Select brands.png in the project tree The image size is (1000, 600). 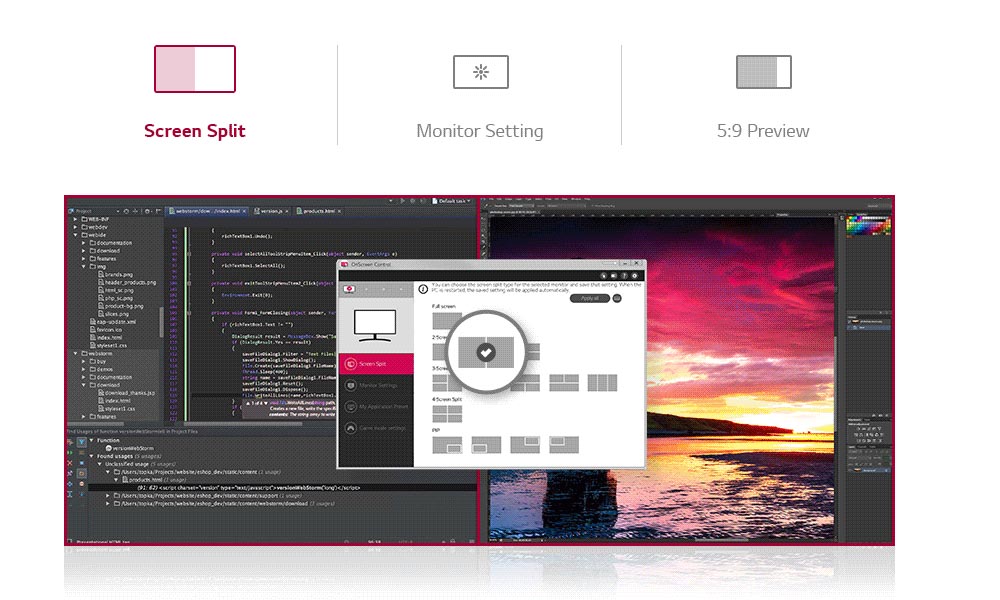click(x=115, y=274)
